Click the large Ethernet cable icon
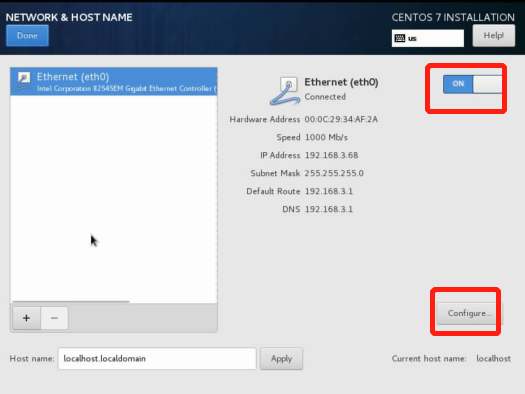The height and width of the screenshot is (394, 525). [285, 91]
